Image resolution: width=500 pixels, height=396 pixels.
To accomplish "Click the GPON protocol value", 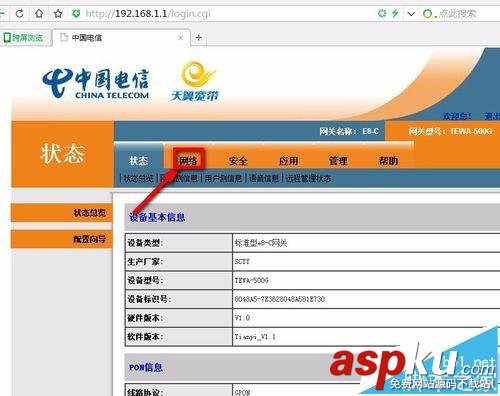I will click(x=242, y=392).
